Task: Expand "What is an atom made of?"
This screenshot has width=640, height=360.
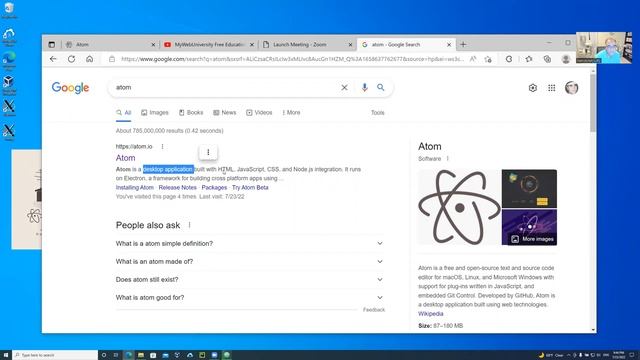Action: [x=250, y=262]
